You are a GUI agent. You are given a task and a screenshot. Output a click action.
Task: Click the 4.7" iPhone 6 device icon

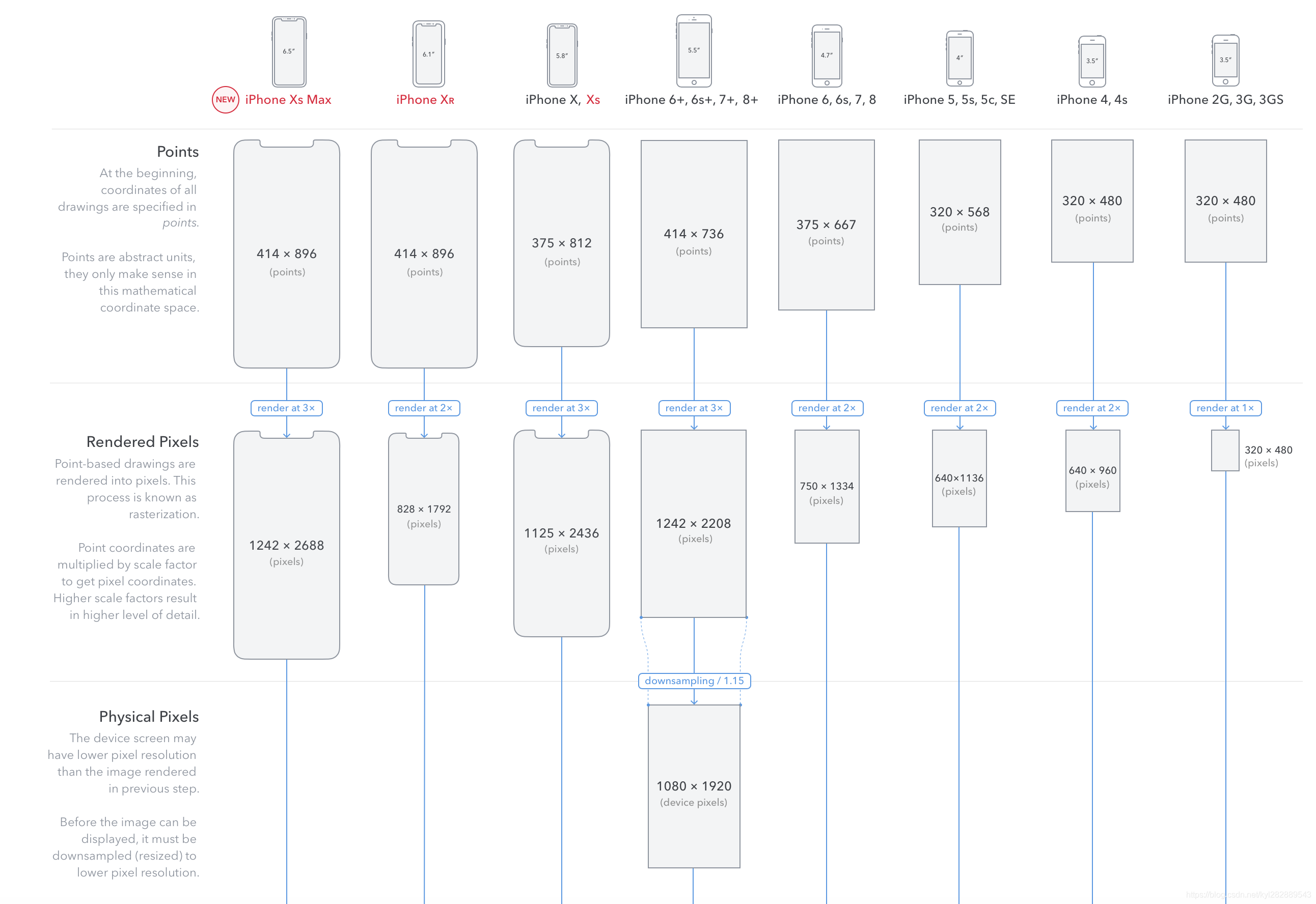click(x=827, y=55)
